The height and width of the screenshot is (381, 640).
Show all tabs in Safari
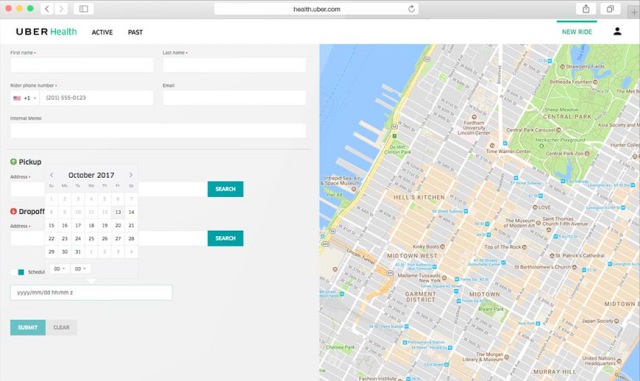(x=610, y=9)
